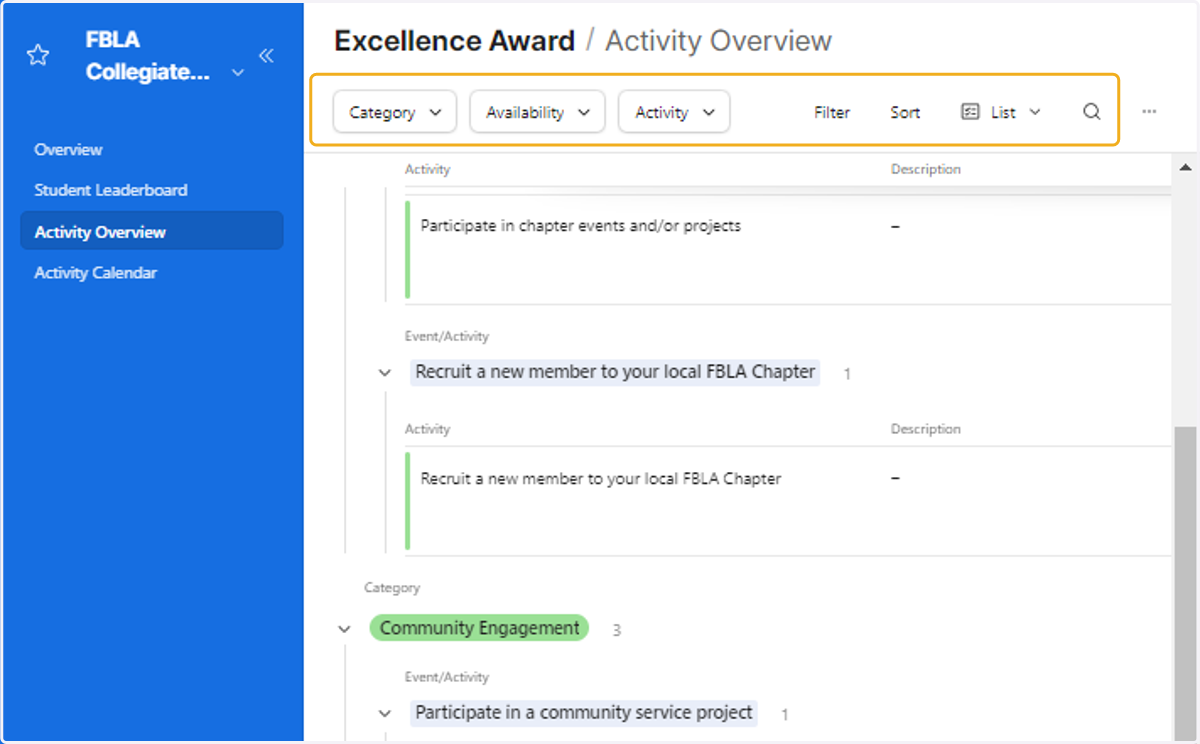Click the Excellence Award breadcrumb

455,41
